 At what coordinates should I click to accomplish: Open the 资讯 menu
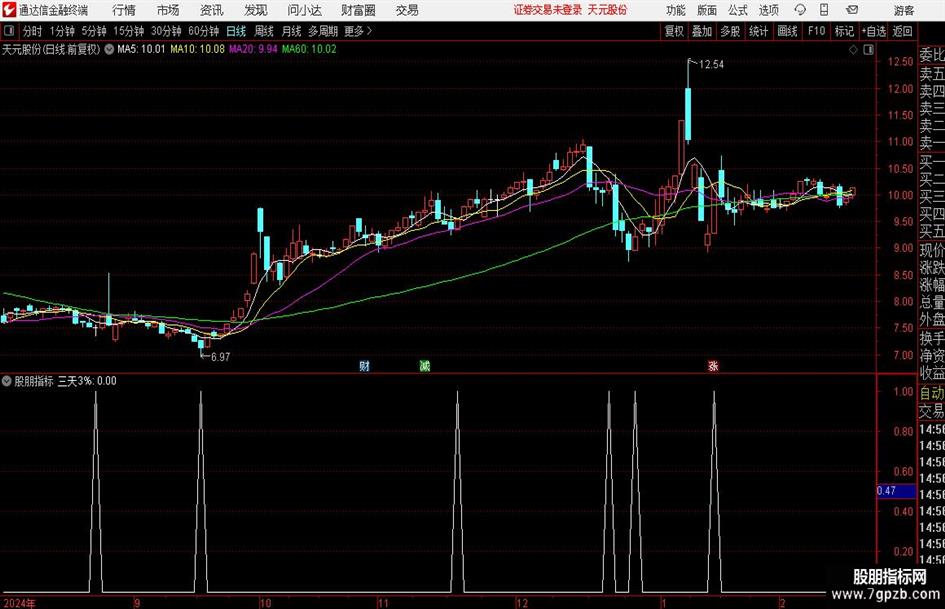[x=212, y=10]
